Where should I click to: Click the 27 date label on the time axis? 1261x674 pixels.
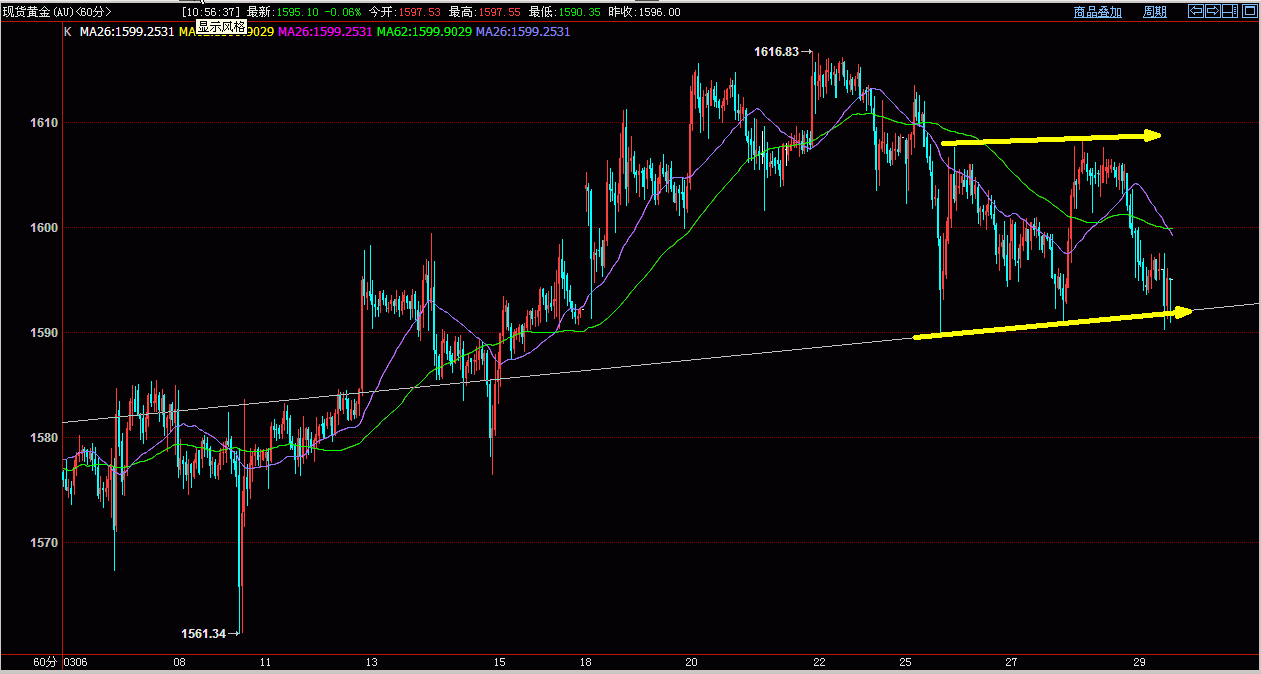(1012, 662)
